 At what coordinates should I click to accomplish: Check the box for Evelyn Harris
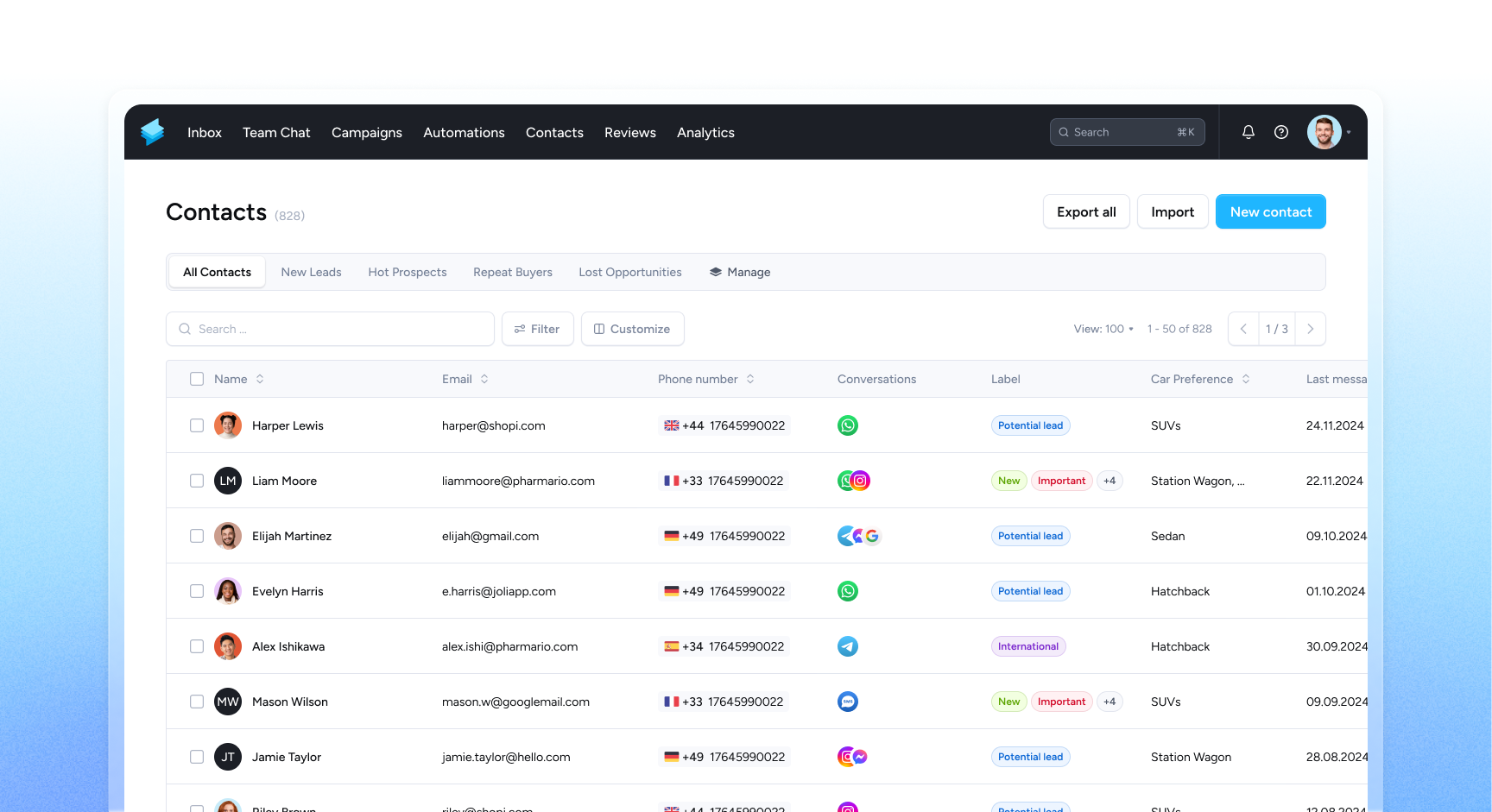tap(197, 591)
